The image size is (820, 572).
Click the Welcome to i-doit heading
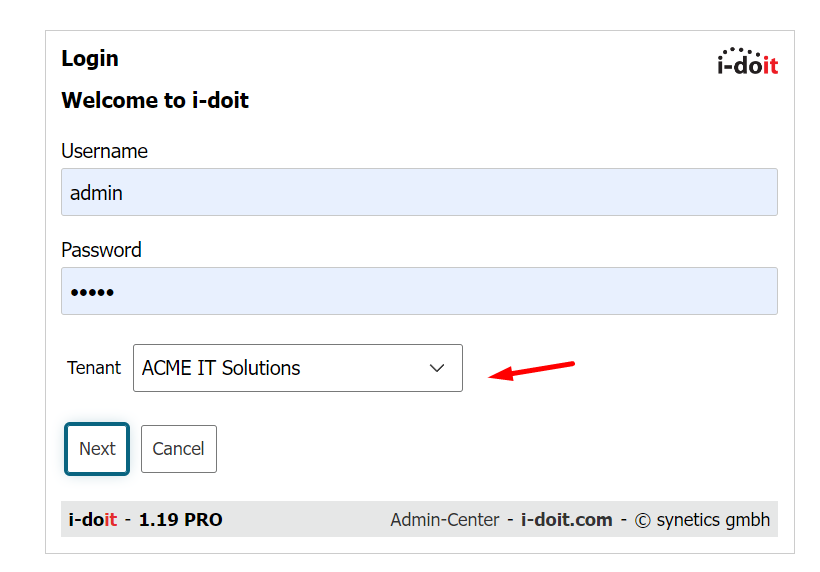pyautogui.click(x=155, y=100)
